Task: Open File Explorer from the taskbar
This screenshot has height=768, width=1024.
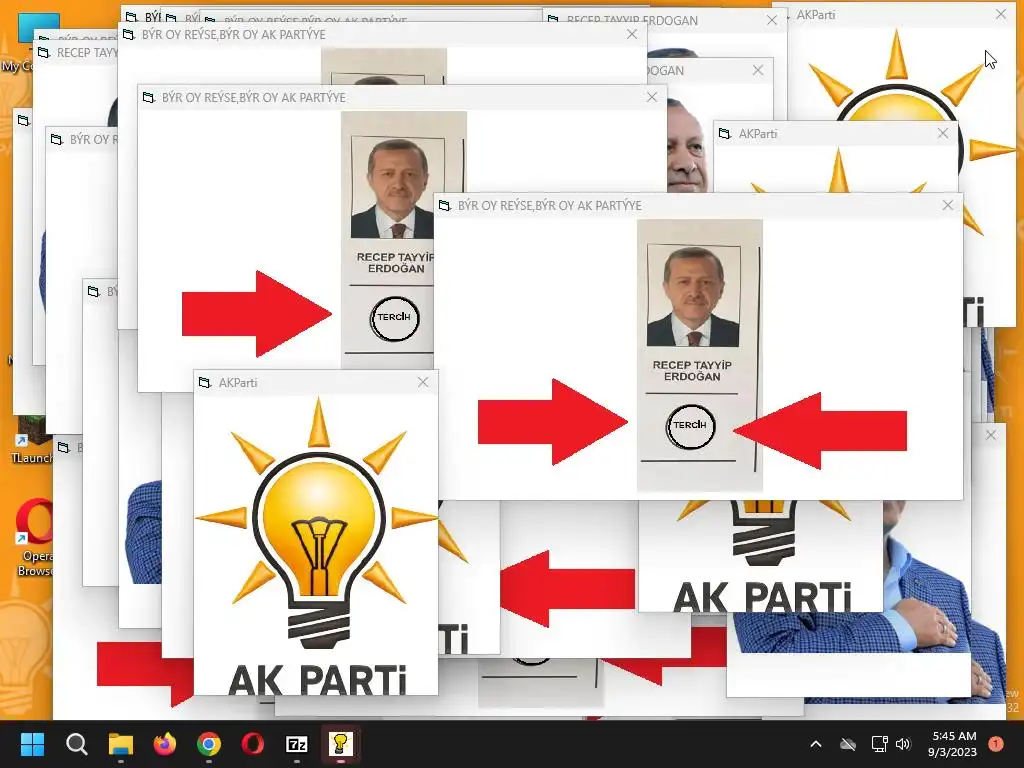Action: pos(121,744)
